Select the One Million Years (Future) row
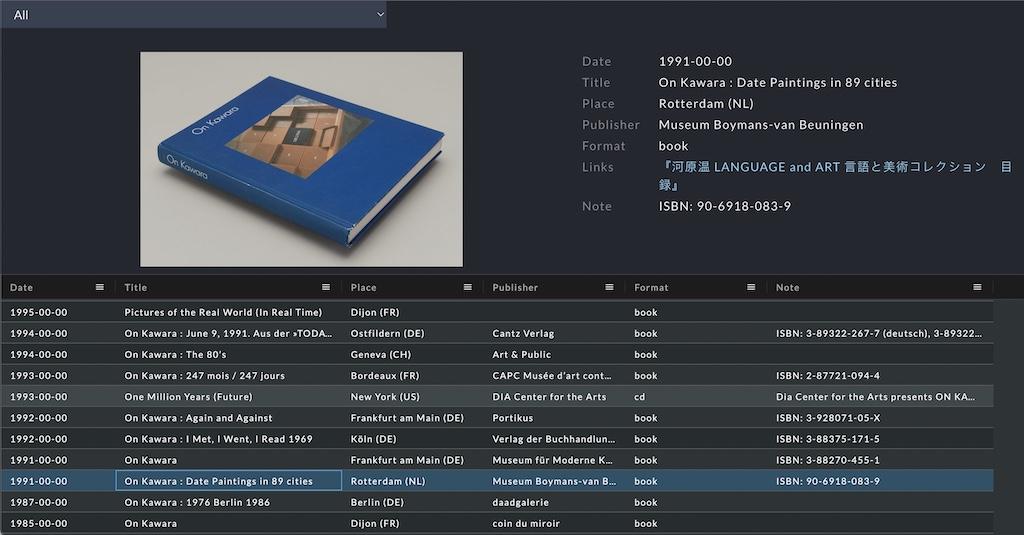 (x=189, y=397)
